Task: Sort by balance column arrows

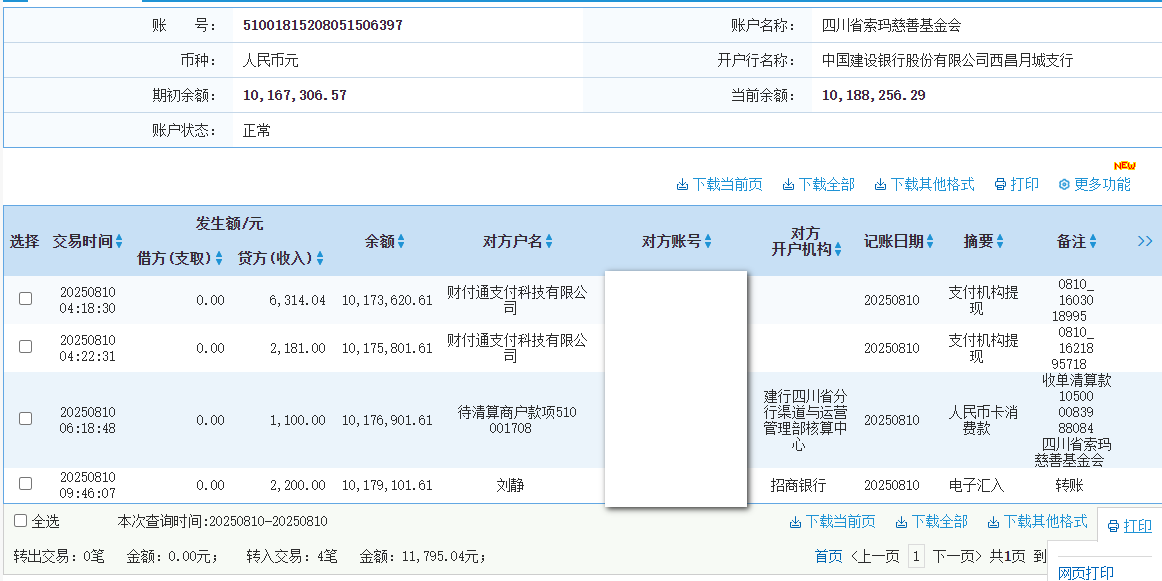Action: (401, 242)
